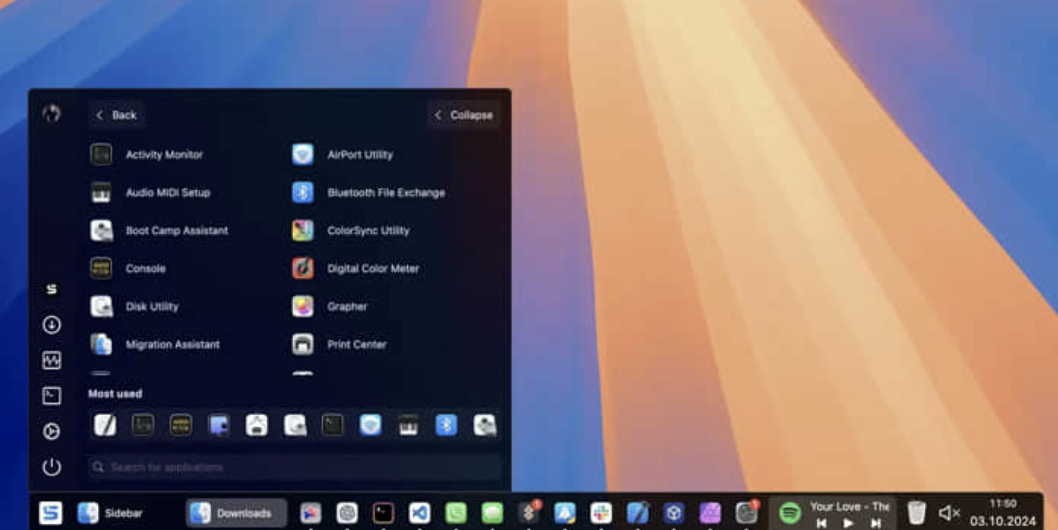
Task: Open the Spotify icon in the taskbar
Action: point(790,513)
